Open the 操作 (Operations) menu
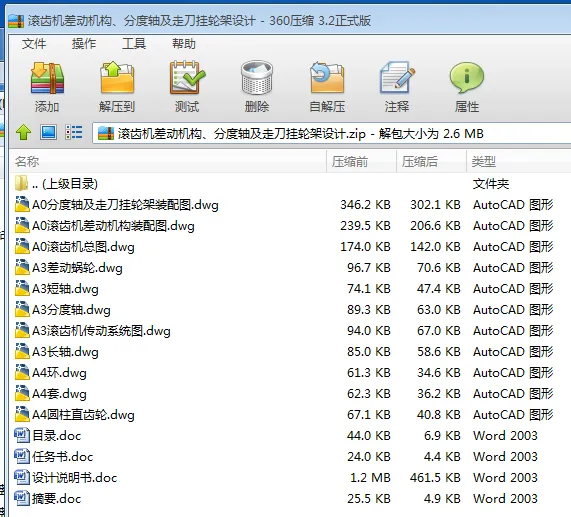This screenshot has height=517, width=571. (x=84, y=44)
